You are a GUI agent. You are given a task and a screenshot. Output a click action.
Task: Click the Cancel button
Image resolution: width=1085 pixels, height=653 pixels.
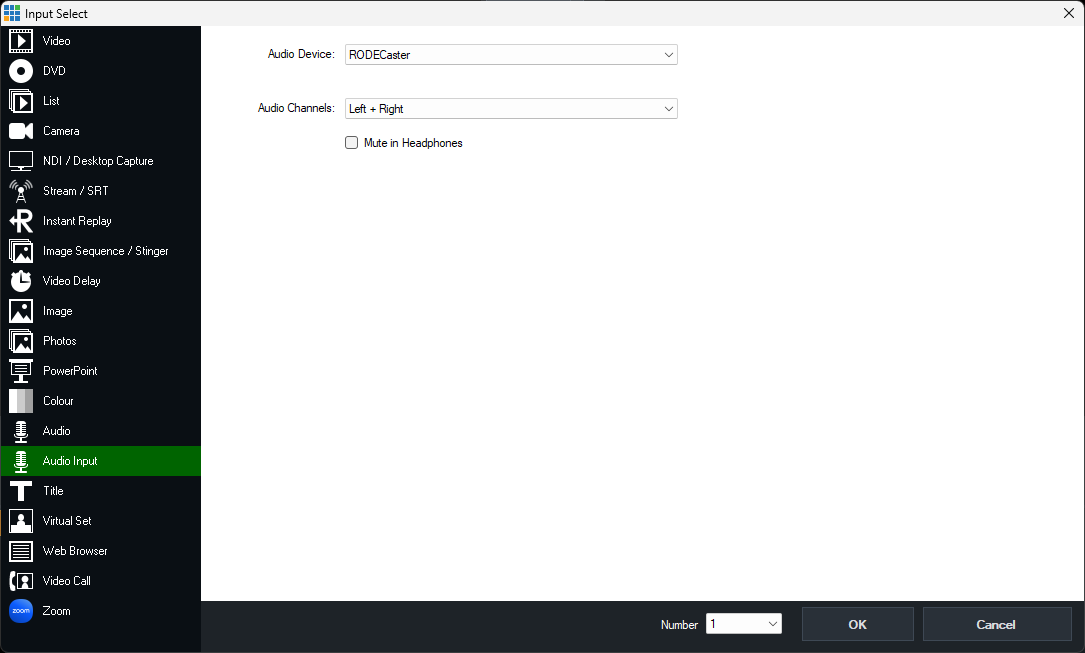click(996, 624)
